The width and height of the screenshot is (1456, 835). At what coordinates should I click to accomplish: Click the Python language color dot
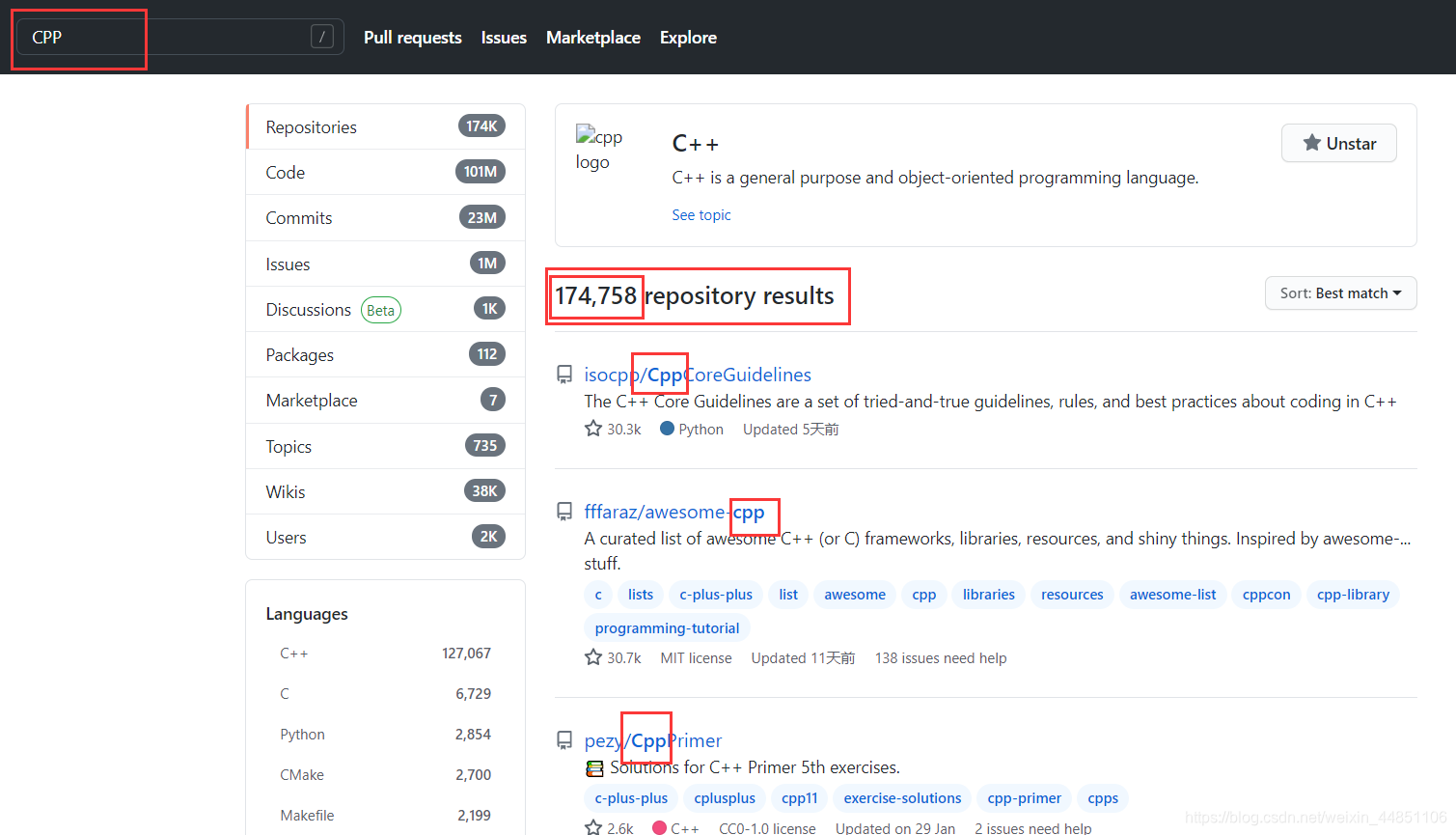[x=667, y=429]
